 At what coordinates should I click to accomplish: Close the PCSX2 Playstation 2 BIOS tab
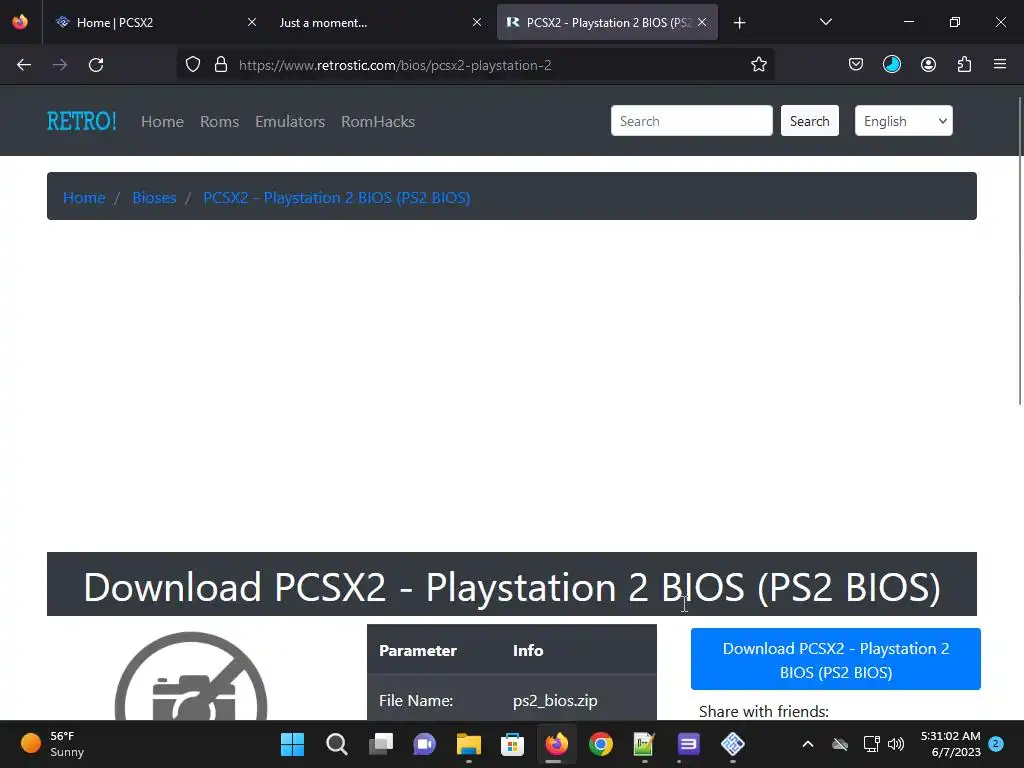(x=702, y=22)
